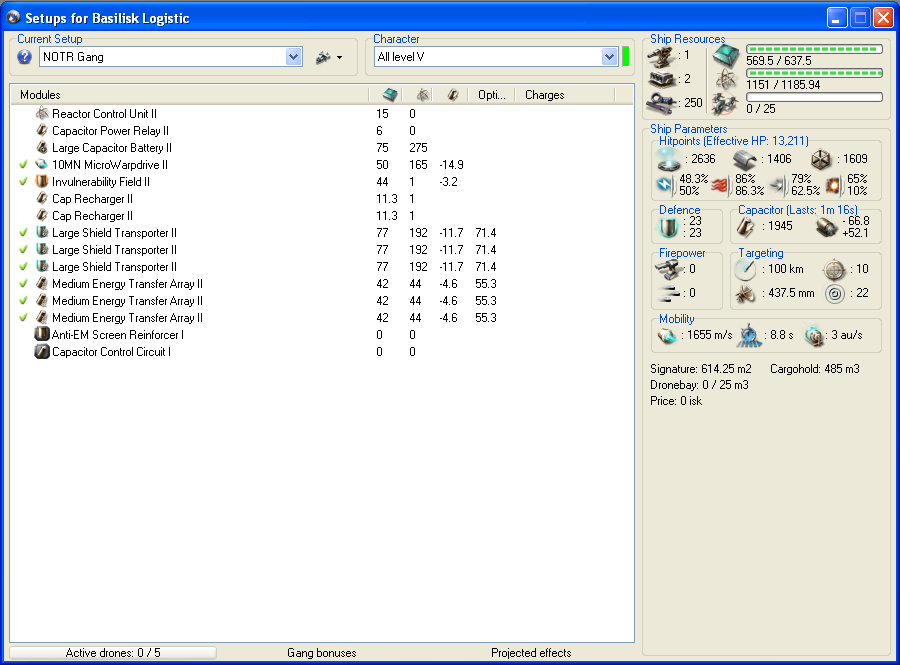Toggle checkmark of third Medium Energy Transfer Array II
The image size is (900, 665).
(23, 318)
